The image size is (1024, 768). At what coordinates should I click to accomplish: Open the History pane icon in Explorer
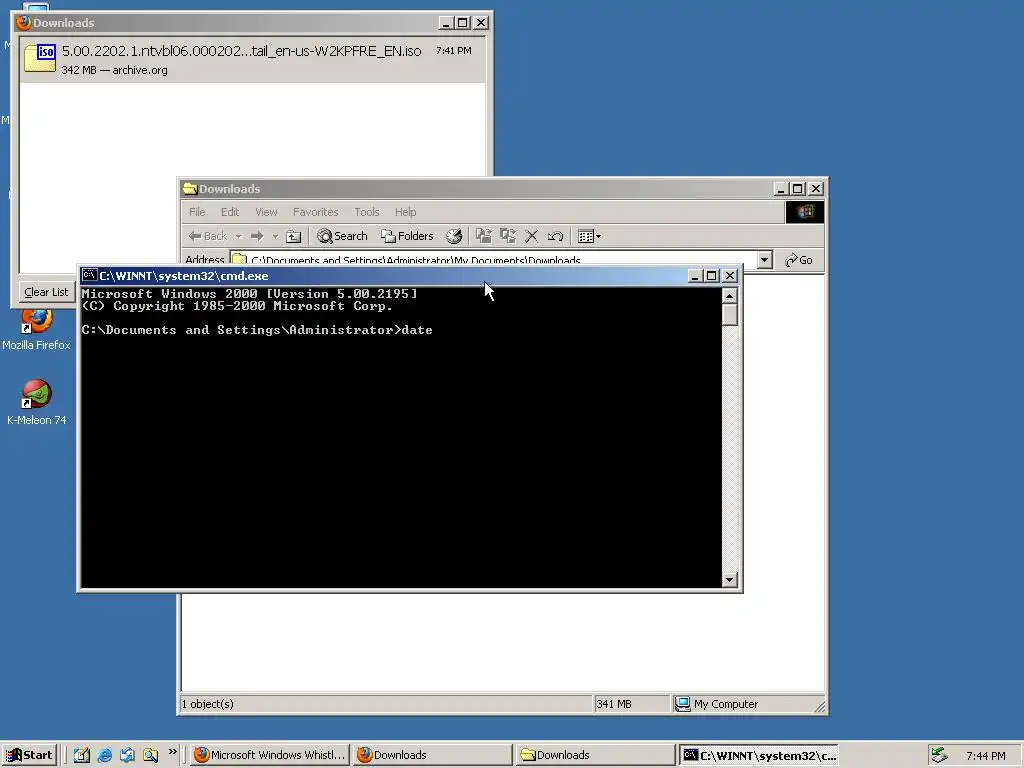(x=454, y=236)
